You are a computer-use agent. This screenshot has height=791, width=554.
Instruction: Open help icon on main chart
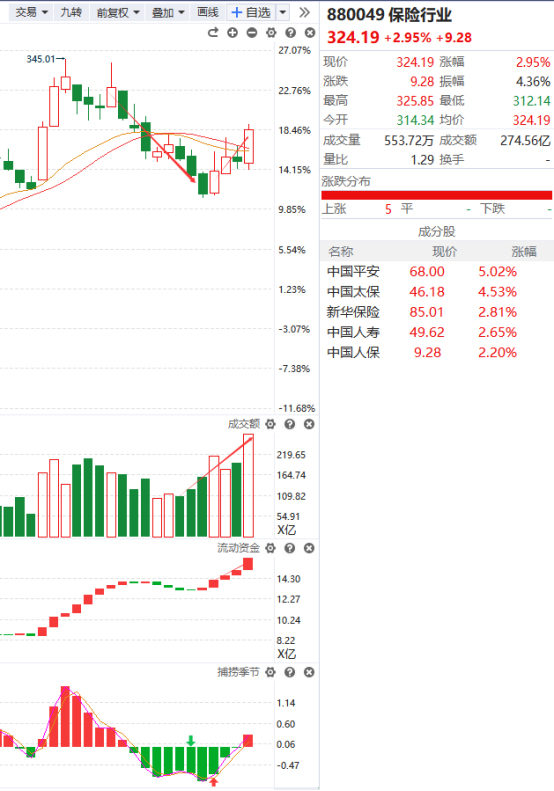[x=290, y=33]
